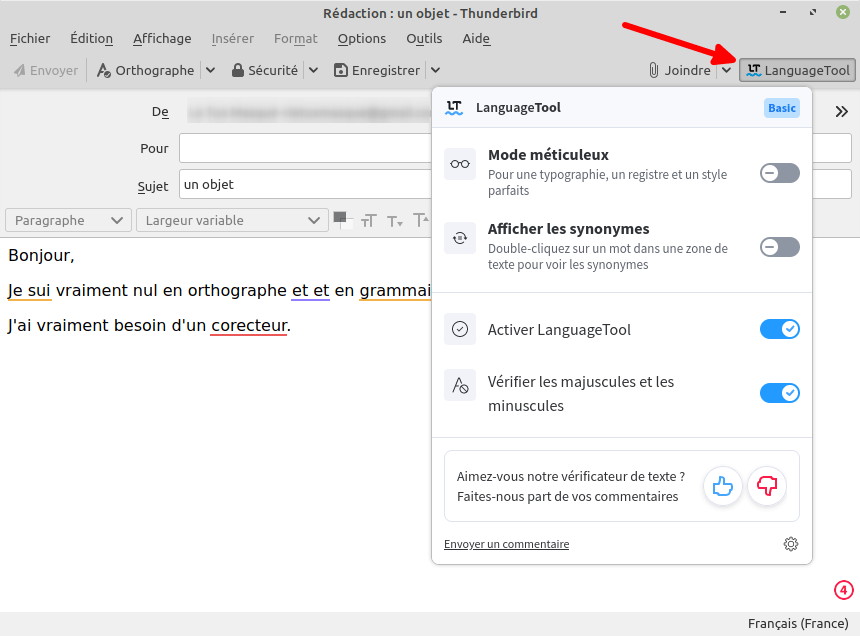Expand the Joindre dropdown arrow
Screen dimensions: 860x636
click(x=726, y=70)
